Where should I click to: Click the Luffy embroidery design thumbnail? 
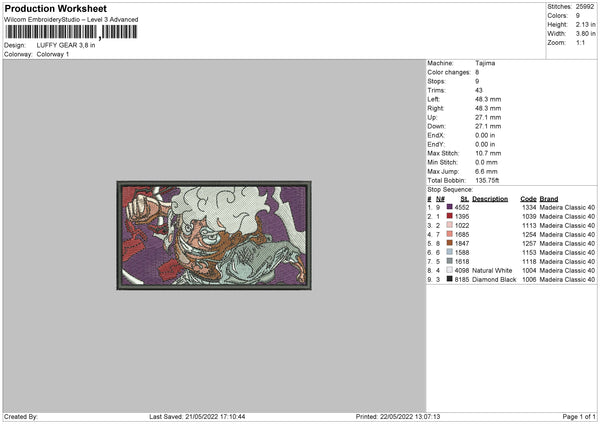tap(214, 235)
